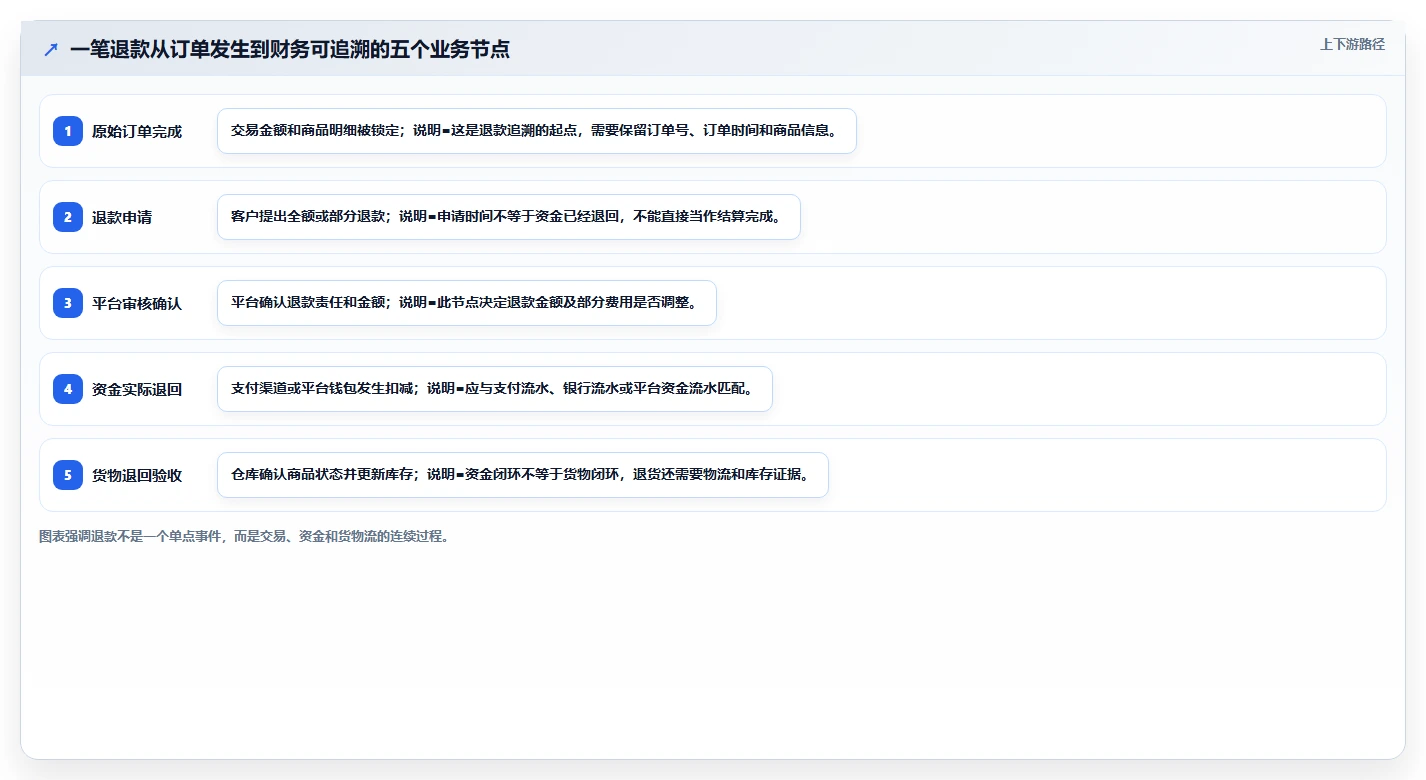Open the description box starting 平台确认退款责任和金额
The width and height of the screenshot is (1426, 780).
click(x=467, y=303)
